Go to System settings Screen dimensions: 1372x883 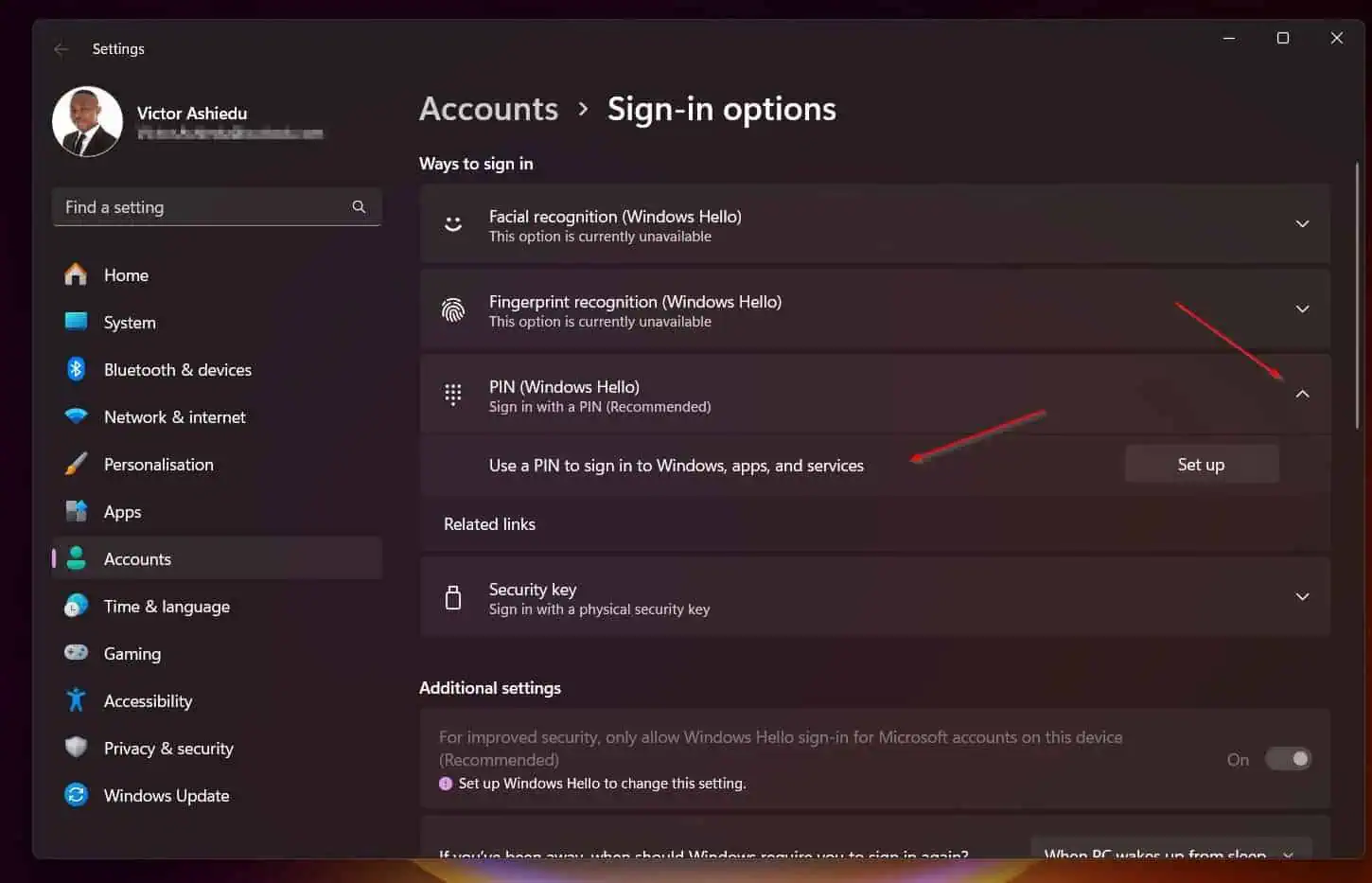pos(217,322)
